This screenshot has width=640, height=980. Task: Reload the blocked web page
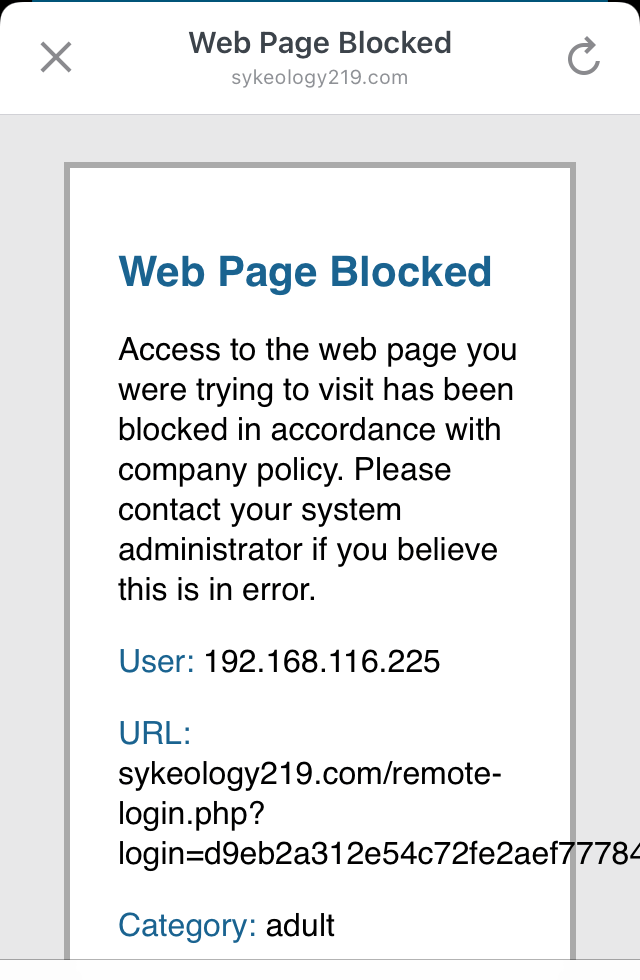(583, 57)
